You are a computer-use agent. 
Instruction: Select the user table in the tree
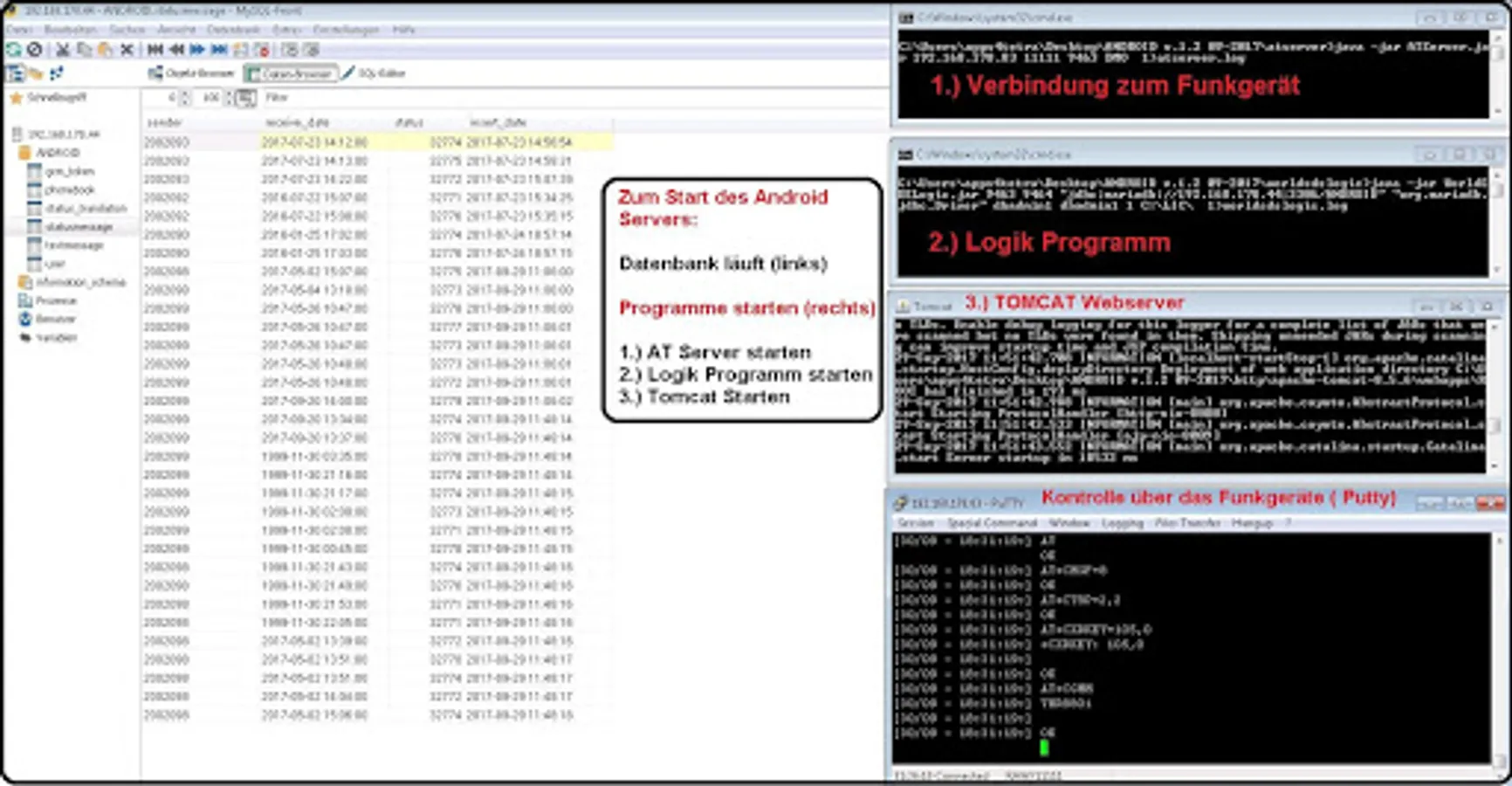[55, 264]
